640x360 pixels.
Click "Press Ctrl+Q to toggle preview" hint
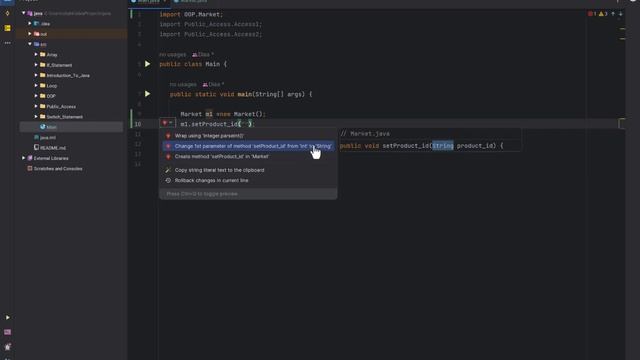(202, 194)
